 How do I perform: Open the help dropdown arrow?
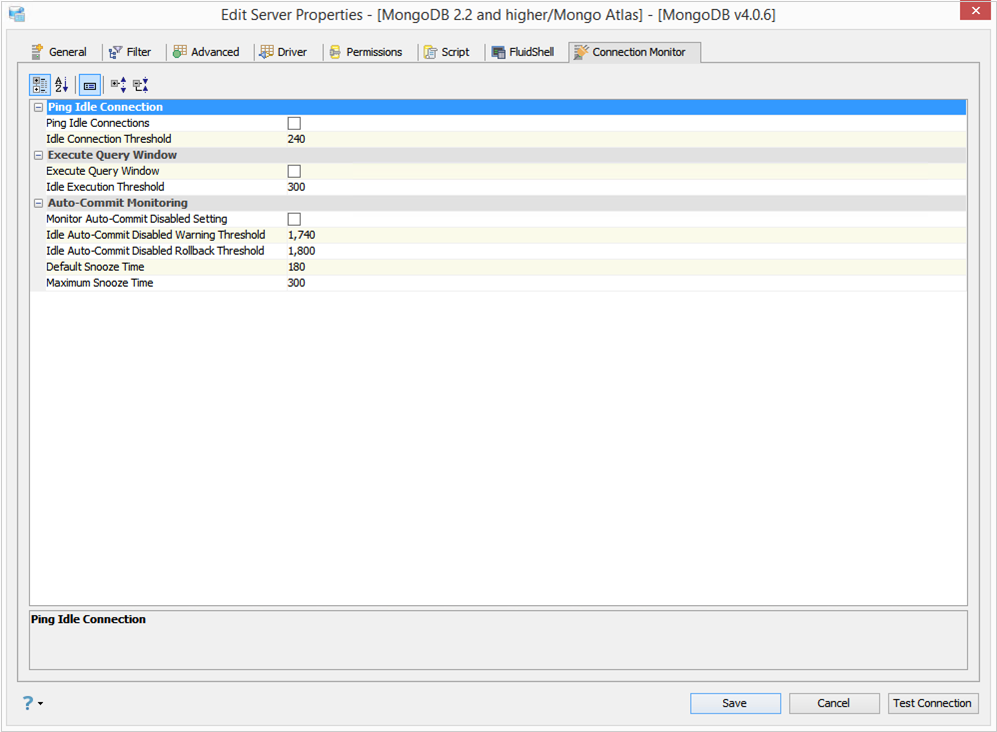(x=41, y=703)
